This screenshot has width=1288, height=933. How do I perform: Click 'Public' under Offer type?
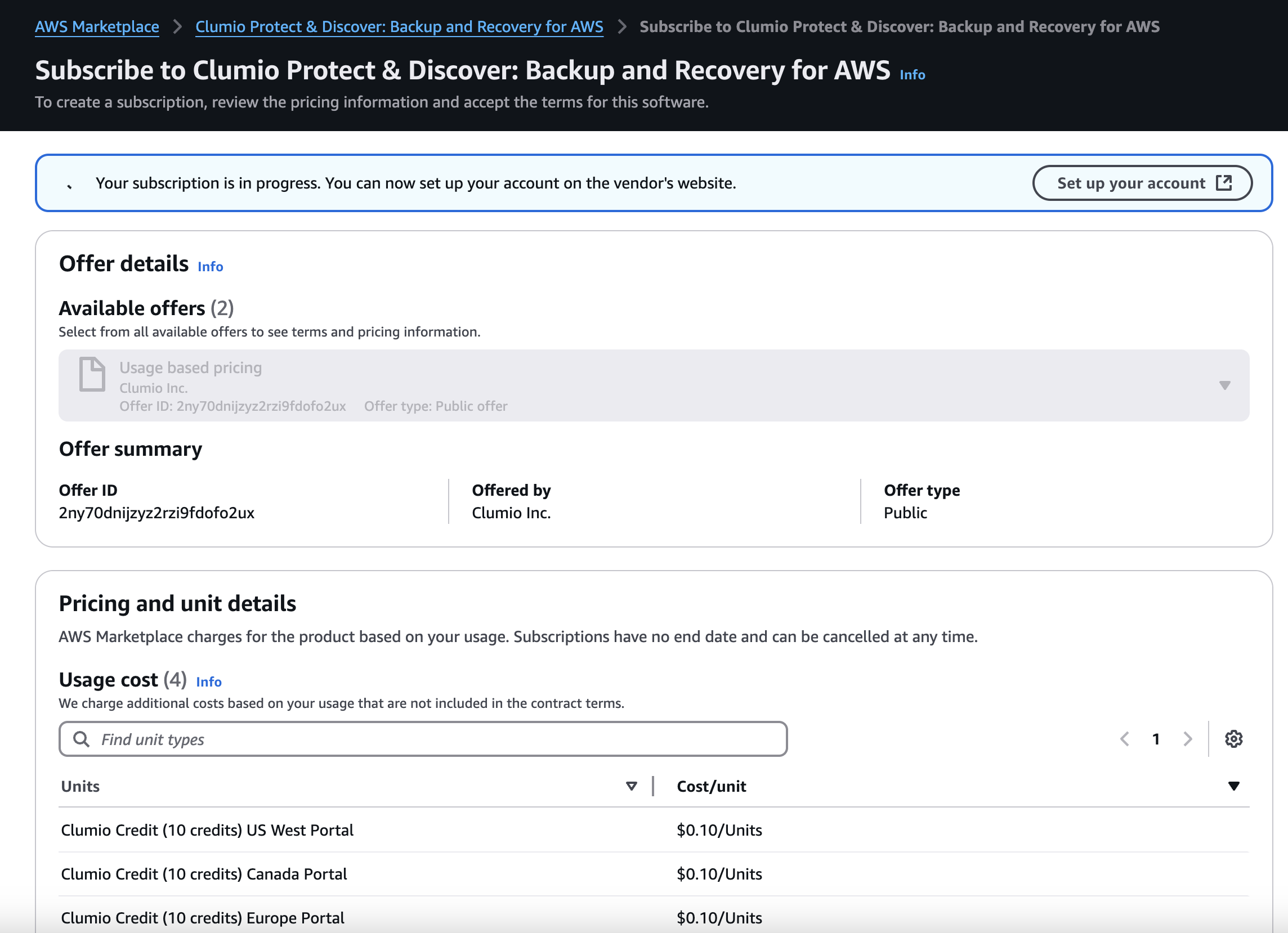[905, 513]
